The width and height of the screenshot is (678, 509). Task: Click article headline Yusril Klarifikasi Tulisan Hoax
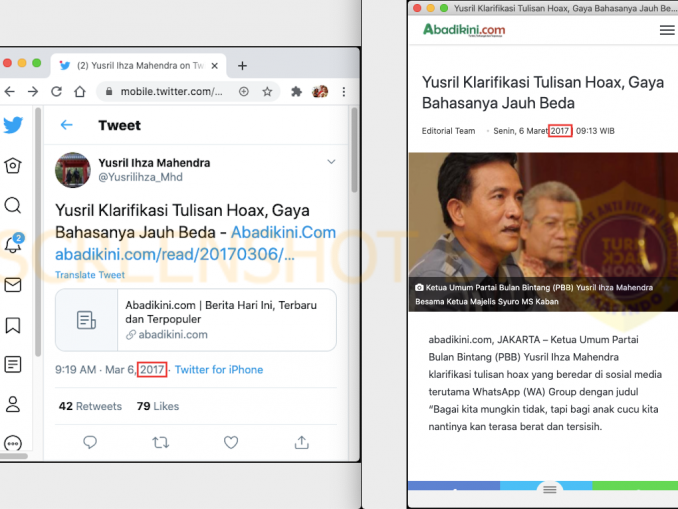point(543,93)
